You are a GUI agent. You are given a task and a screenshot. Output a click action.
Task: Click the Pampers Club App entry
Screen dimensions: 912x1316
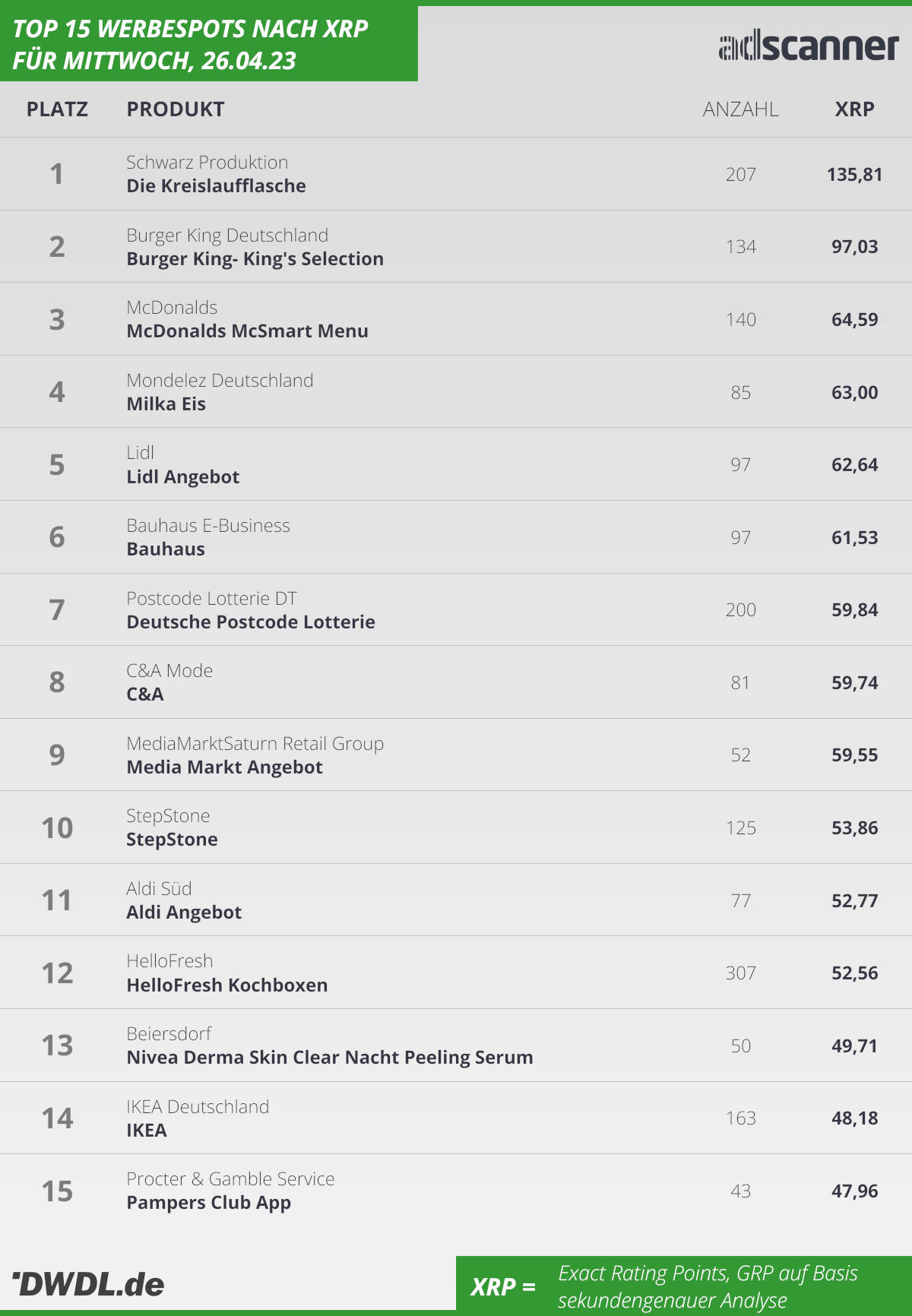208,1203
